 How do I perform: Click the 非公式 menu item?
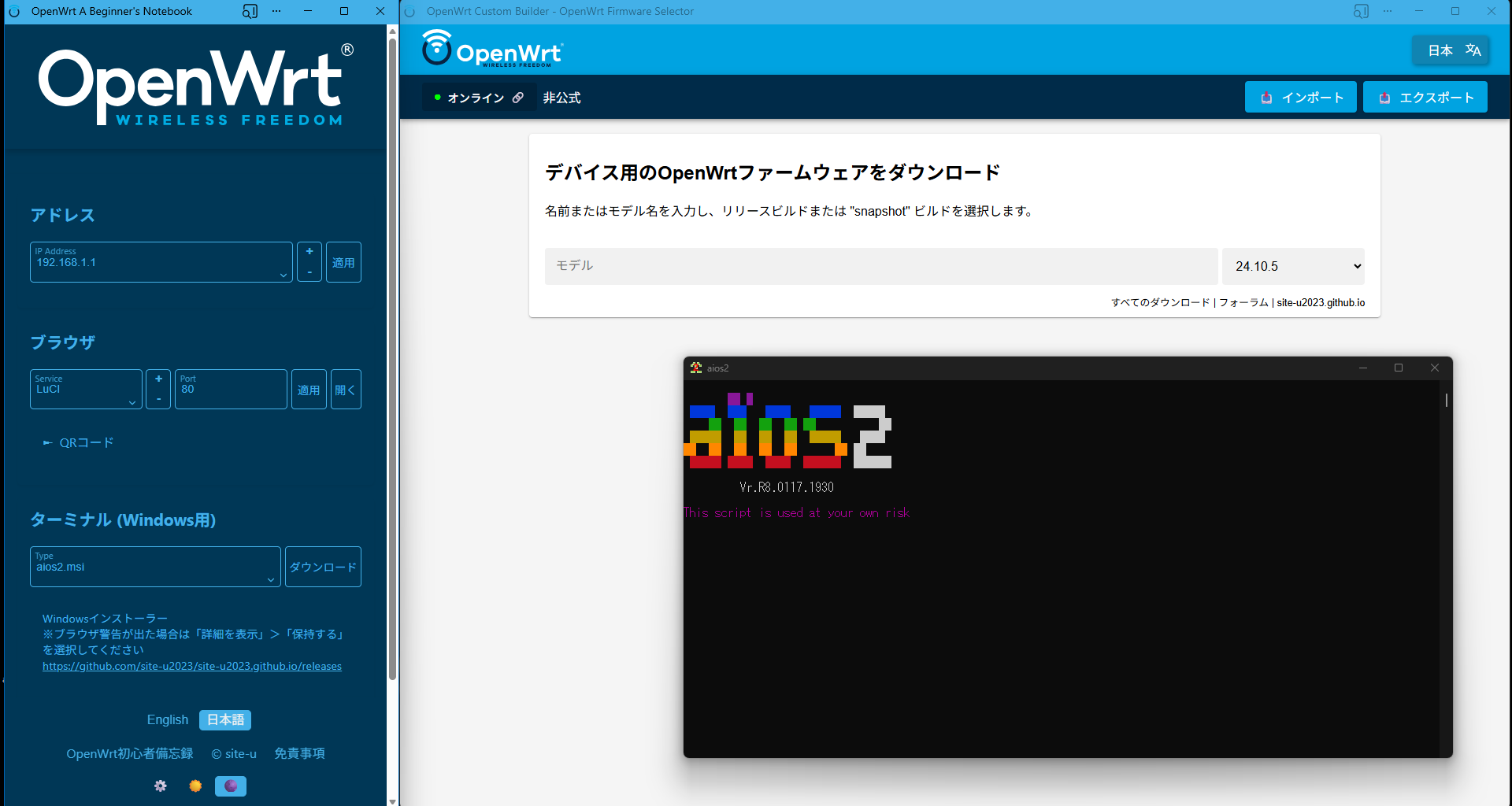coord(561,97)
